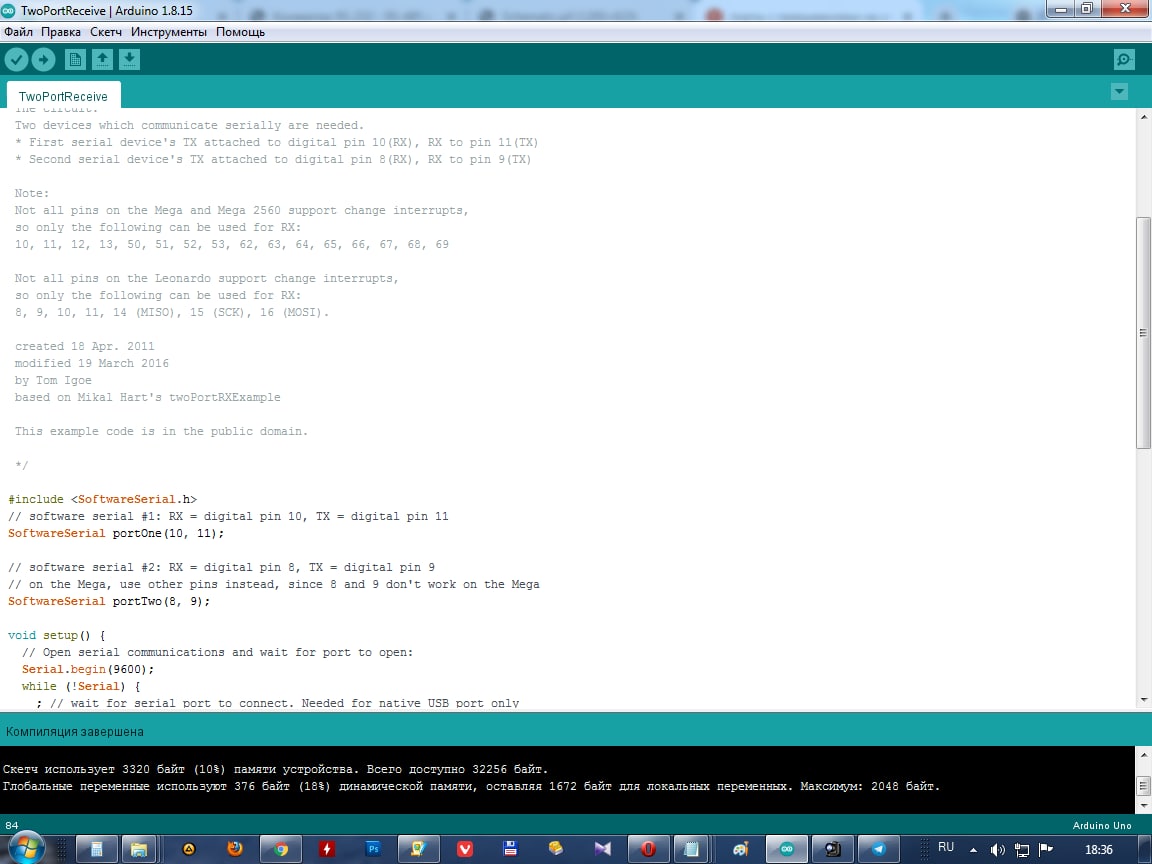Viewport: 1152px width, 864px height.
Task: Open Google Chrome from the taskbar
Action: pyautogui.click(x=281, y=849)
